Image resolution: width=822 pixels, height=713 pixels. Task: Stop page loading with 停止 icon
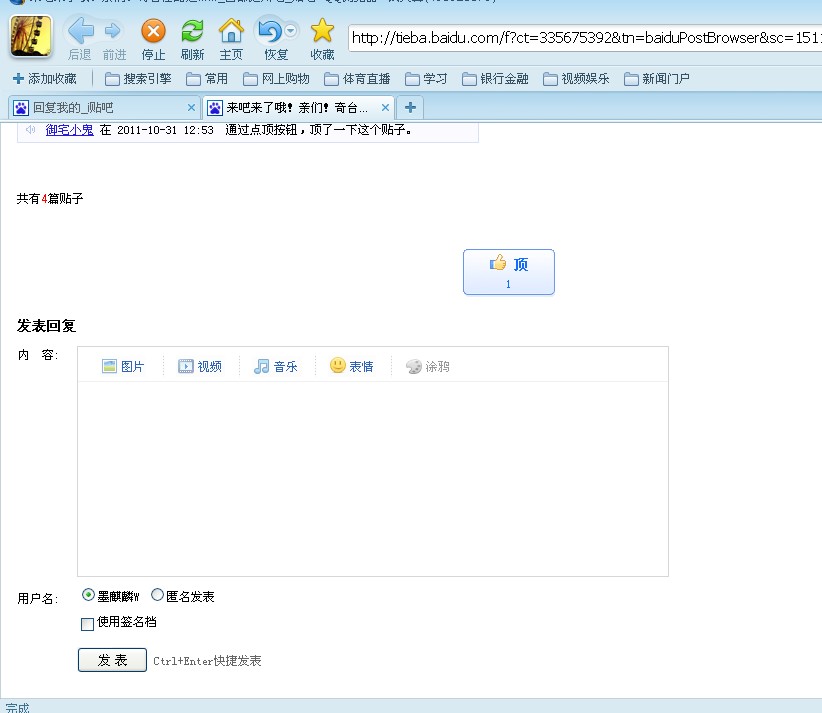coord(153,31)
